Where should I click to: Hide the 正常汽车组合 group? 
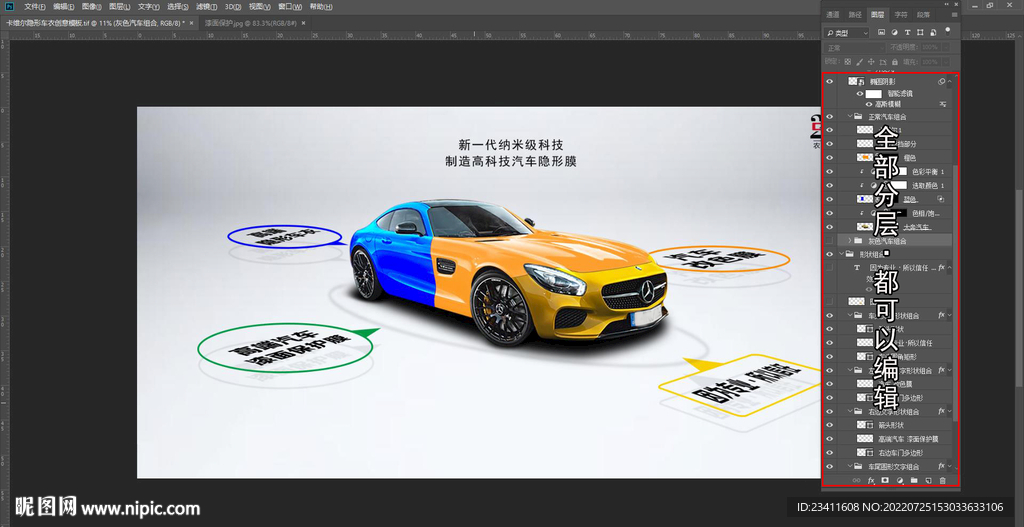(829, 116)
